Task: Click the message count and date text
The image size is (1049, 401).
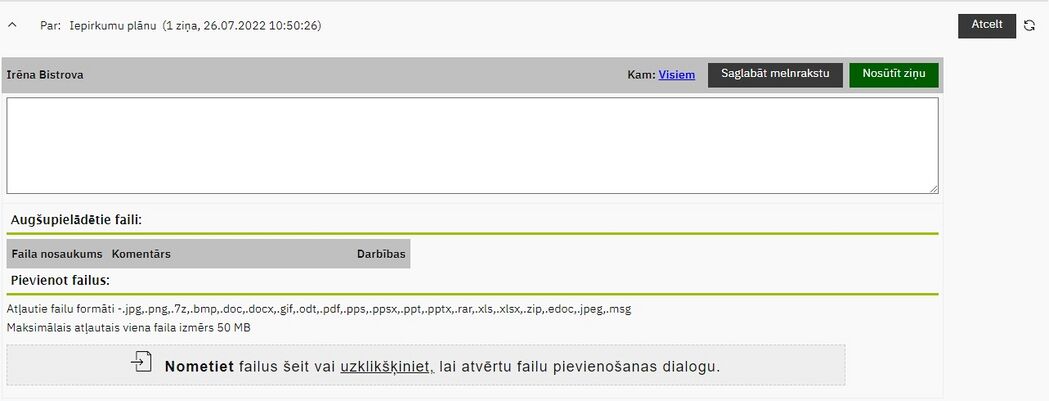Action: 242,26
